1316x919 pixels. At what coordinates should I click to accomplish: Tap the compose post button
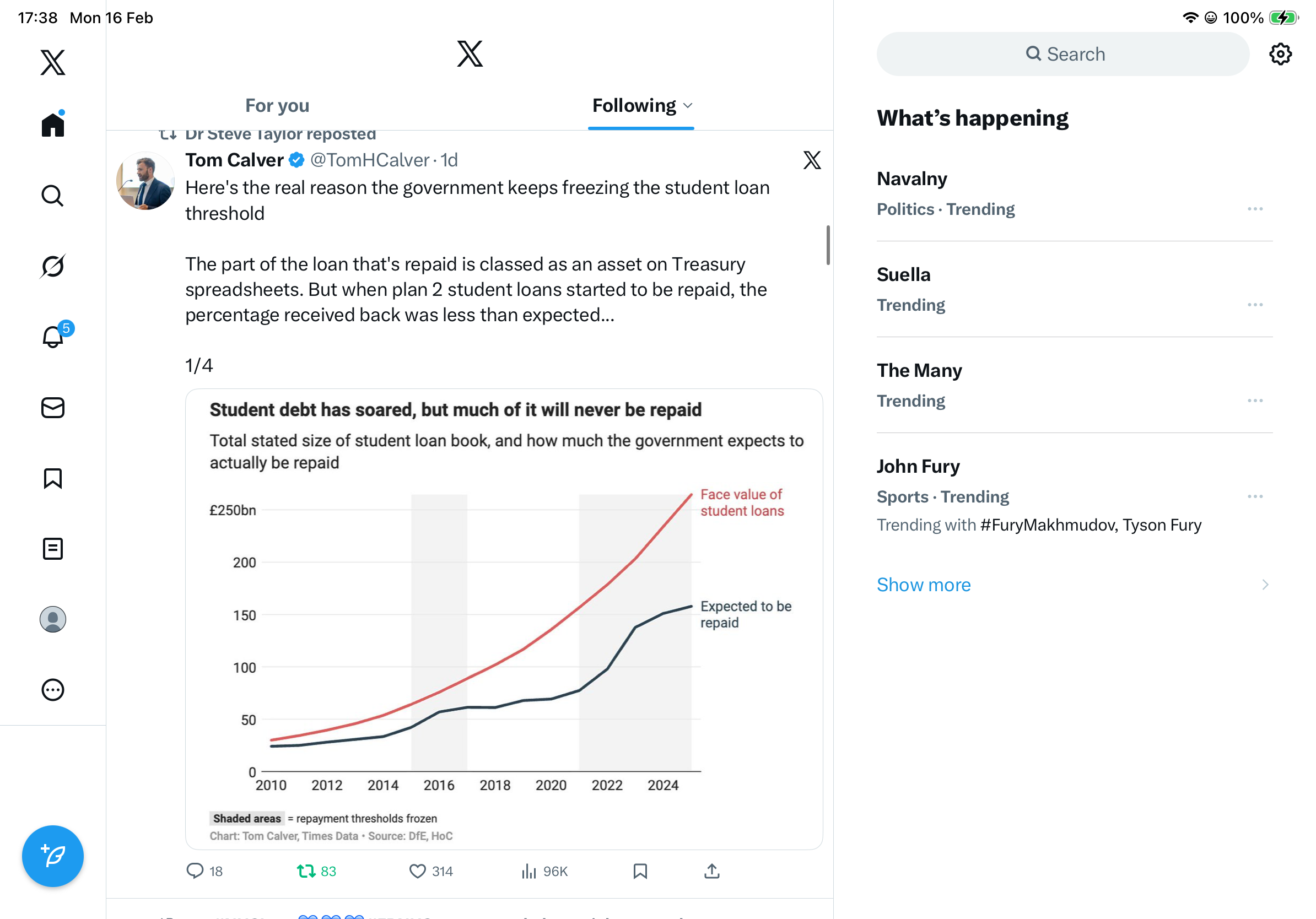53,856
